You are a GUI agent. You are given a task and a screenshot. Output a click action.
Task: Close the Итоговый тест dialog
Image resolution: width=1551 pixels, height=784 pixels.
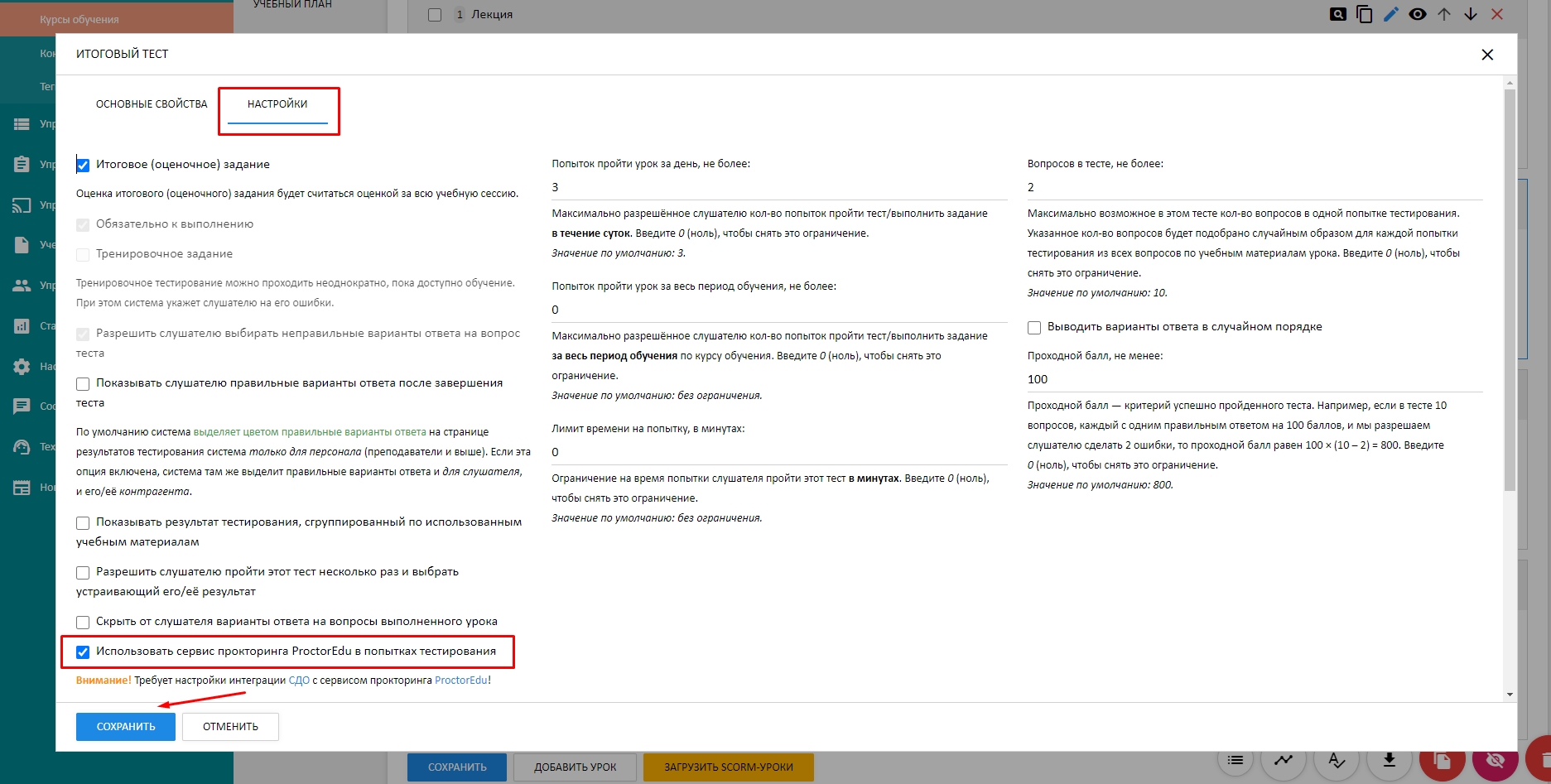(1487, 55)
